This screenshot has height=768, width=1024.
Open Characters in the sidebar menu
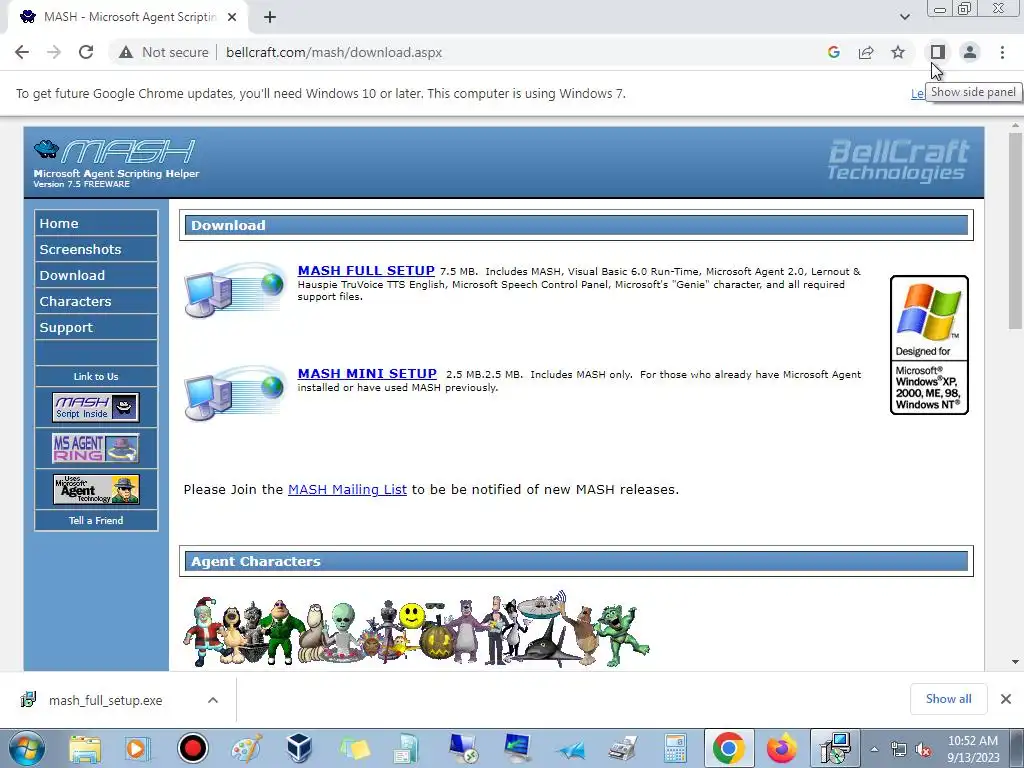(96, 302)
